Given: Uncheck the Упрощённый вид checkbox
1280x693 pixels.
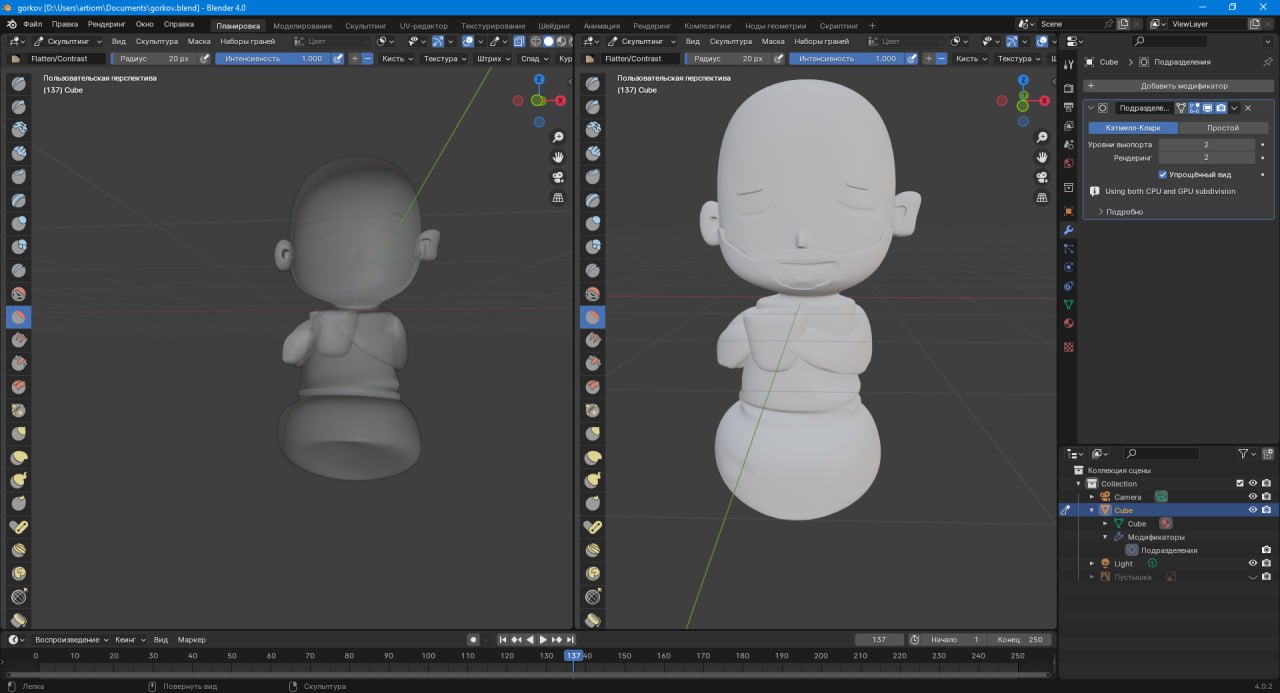Looking at the screenshot, I should tap(1163, 174).
